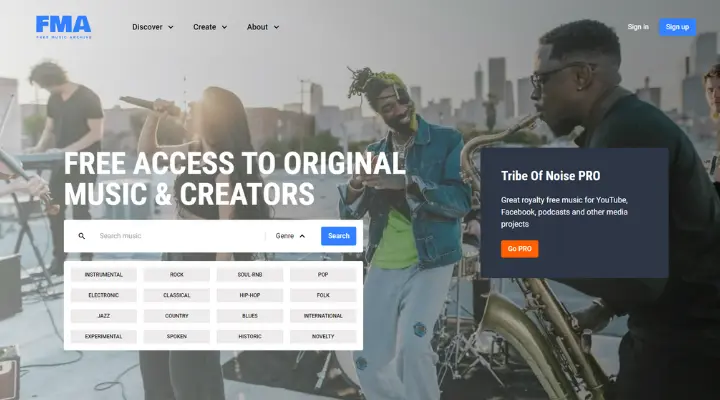The height and width of the screenshot is (400, 720).
Task: Open the About dropdown menu
Action: pos(263,27)
